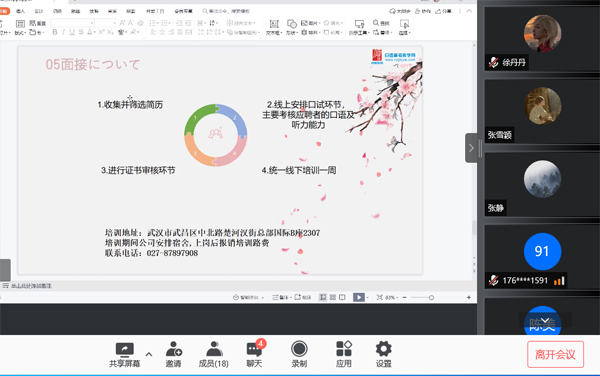Collapse the participant video panel
The image size is (600, 376).
point(471,148)
